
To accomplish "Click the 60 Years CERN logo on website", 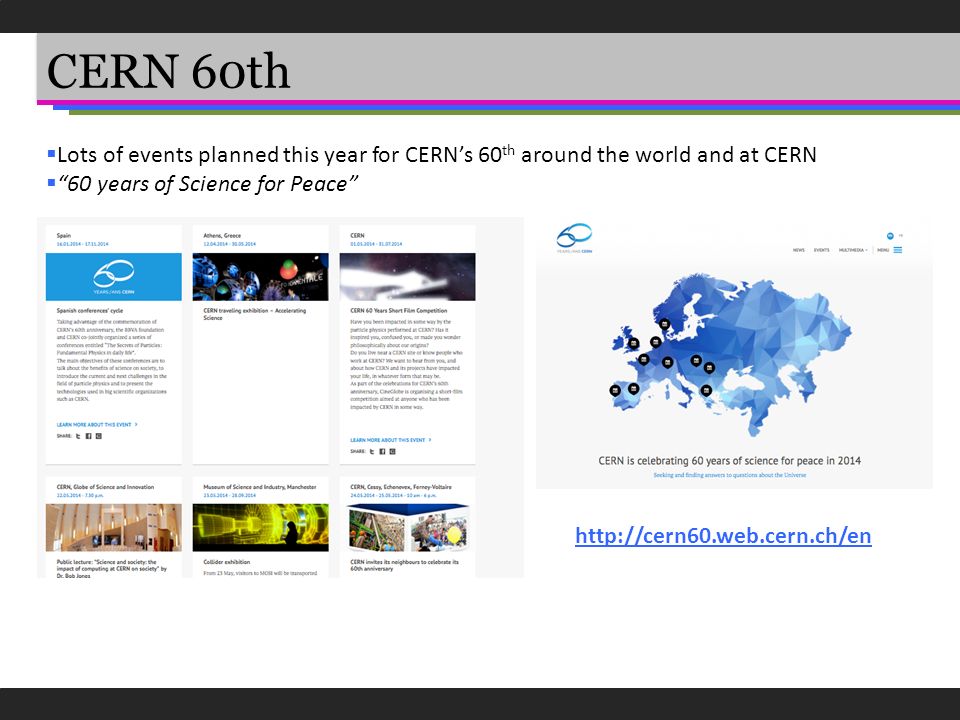I will (x=574, y=239).
